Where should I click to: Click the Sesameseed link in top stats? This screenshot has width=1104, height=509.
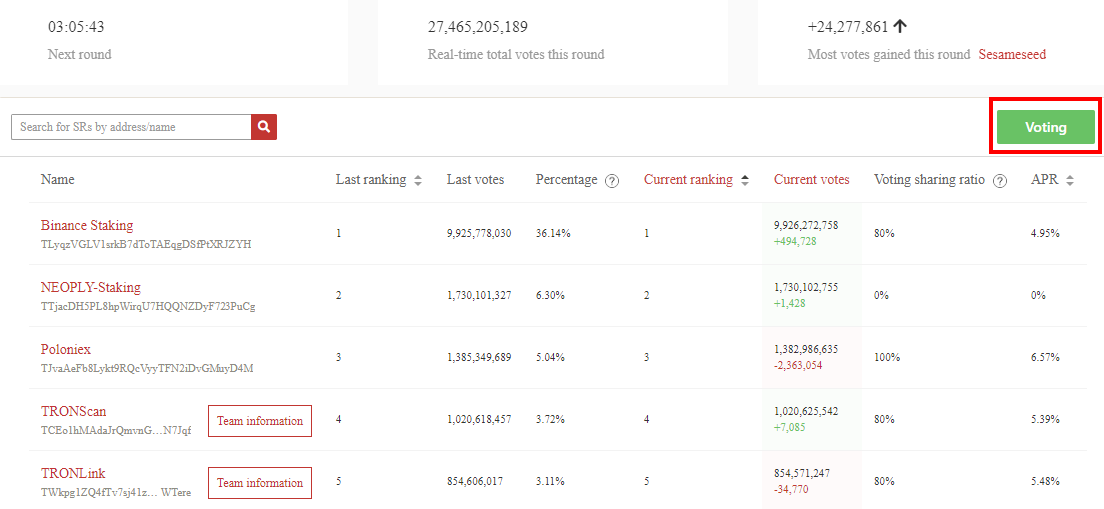pos(1012,54)
